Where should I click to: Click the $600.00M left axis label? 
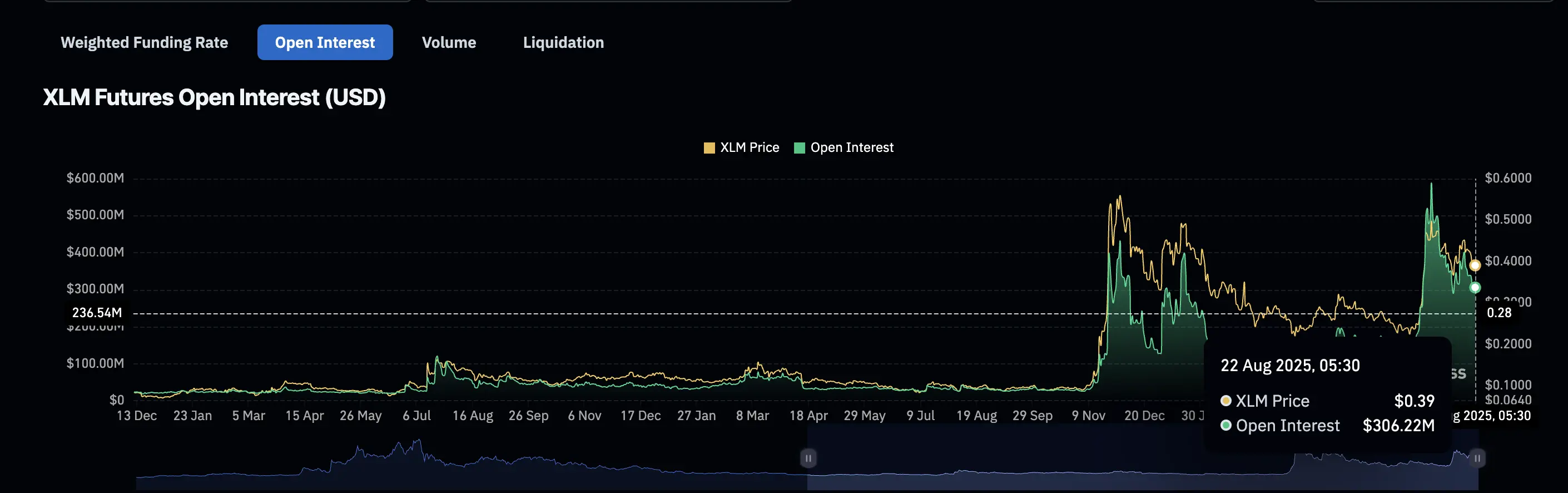(x=95, y=178)
